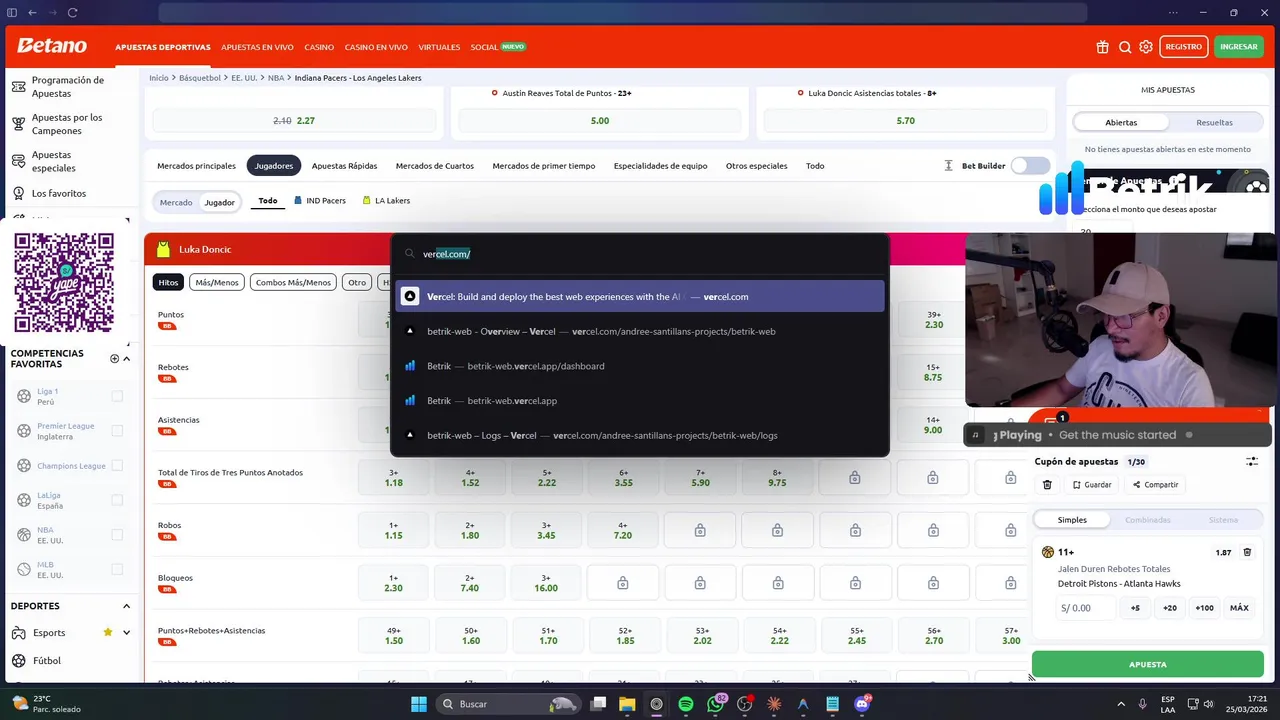Select Luka Doncic Puntos+Rebotes+Asistencias 52+ odds 1.85
The image size is (1280, 720).
pos(625,636)
